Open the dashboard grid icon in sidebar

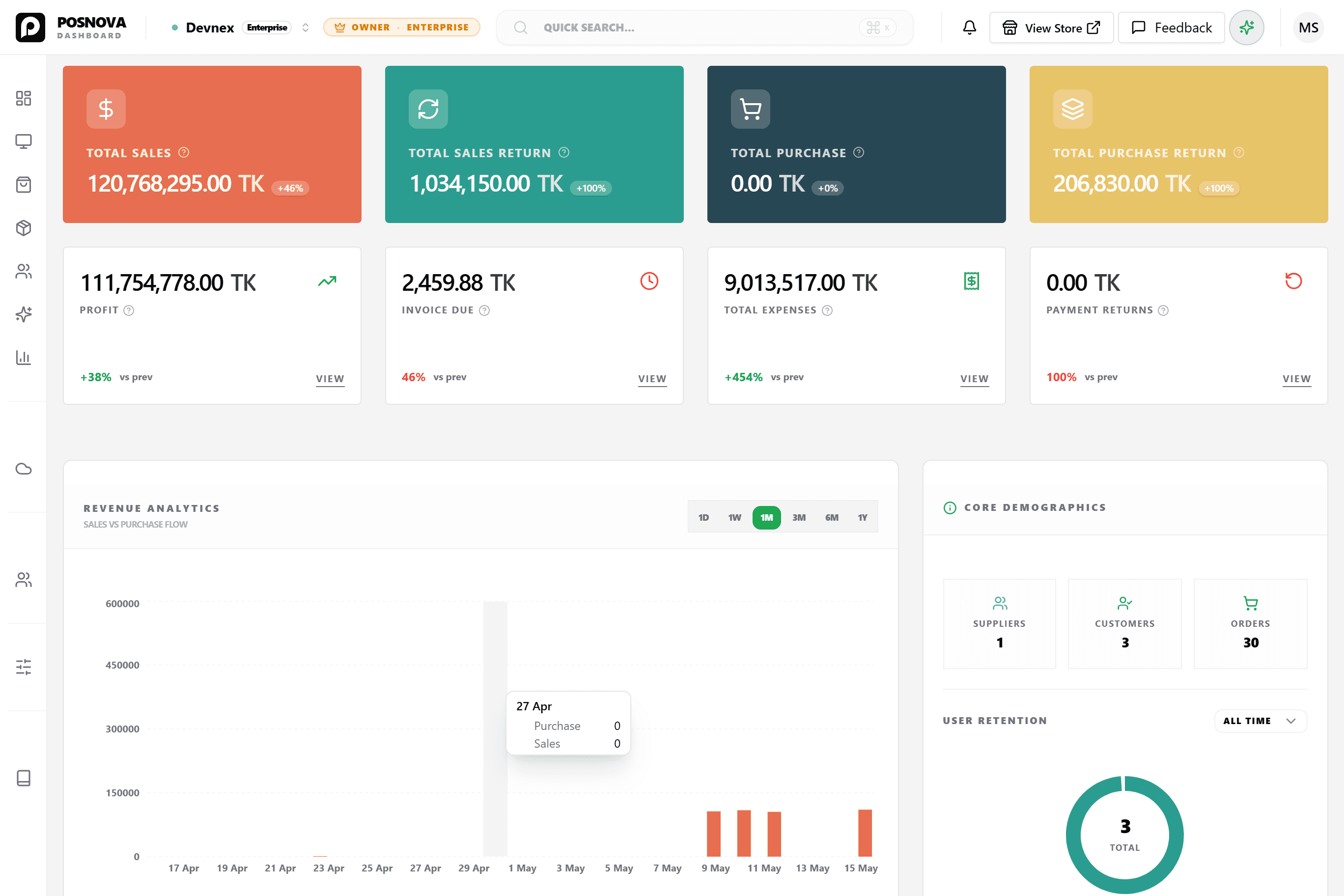point(24,98)
